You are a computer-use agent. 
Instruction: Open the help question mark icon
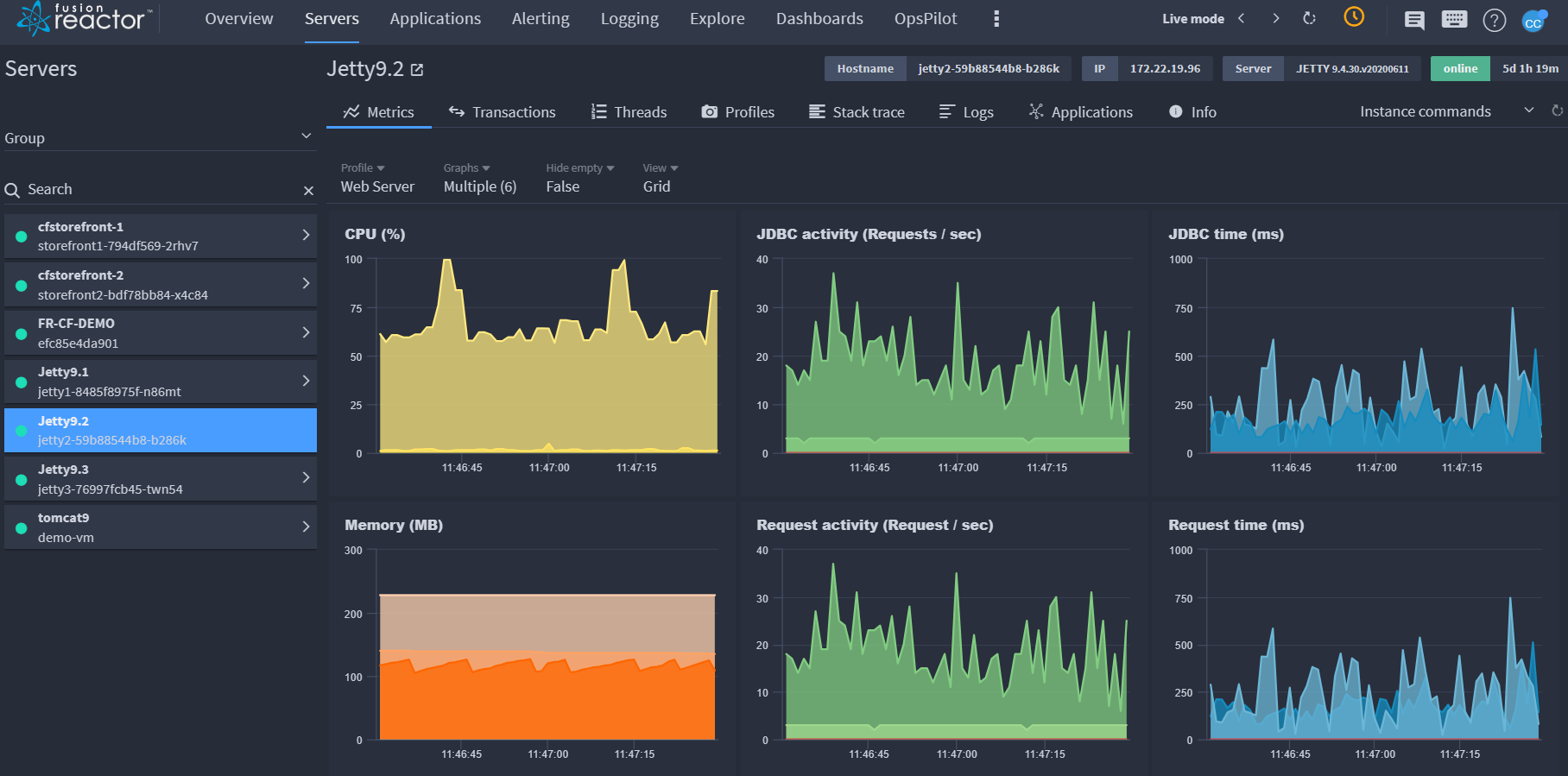[1495, 20]
